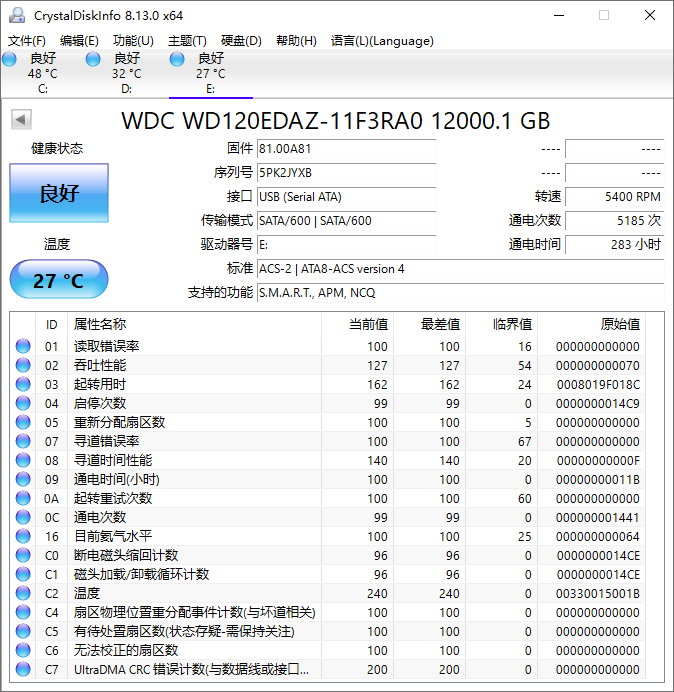Click status orb of attribute 08 寻道时间性能
674x692 pixels.
(23, 460)
